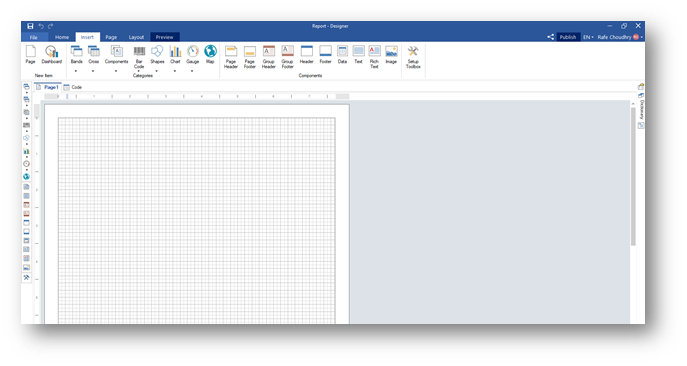Open Setup Toolbox
687x366 pixels.
(x=413, y=57)
